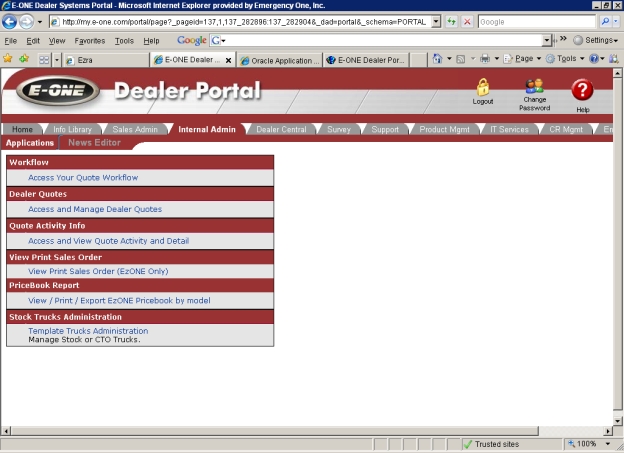624x453 pixels.
Task: Click the browser Forward arrow
Action: (26, 21)
